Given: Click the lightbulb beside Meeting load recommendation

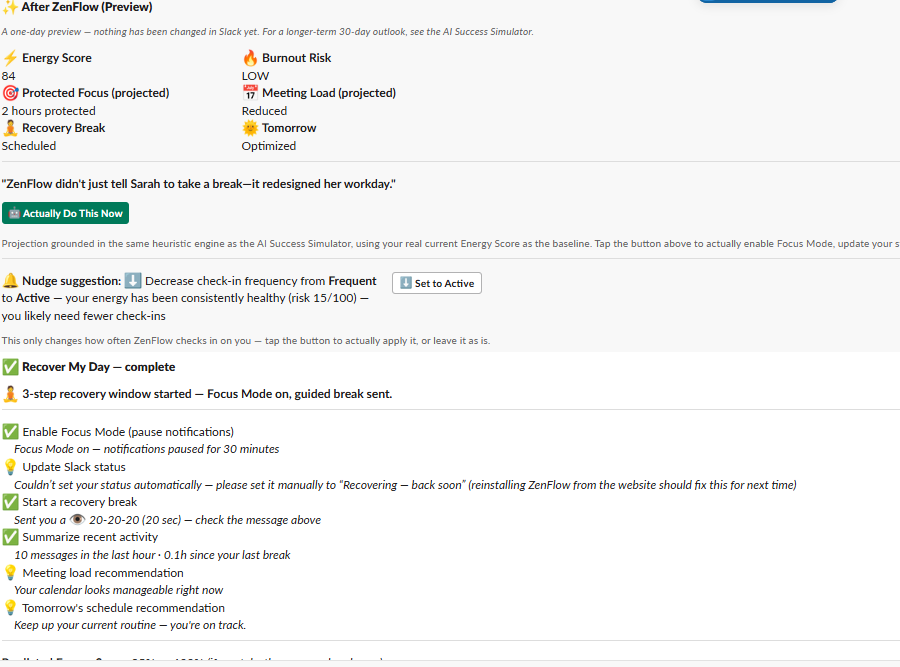Looking at the screenshot, I should point(10,572).
